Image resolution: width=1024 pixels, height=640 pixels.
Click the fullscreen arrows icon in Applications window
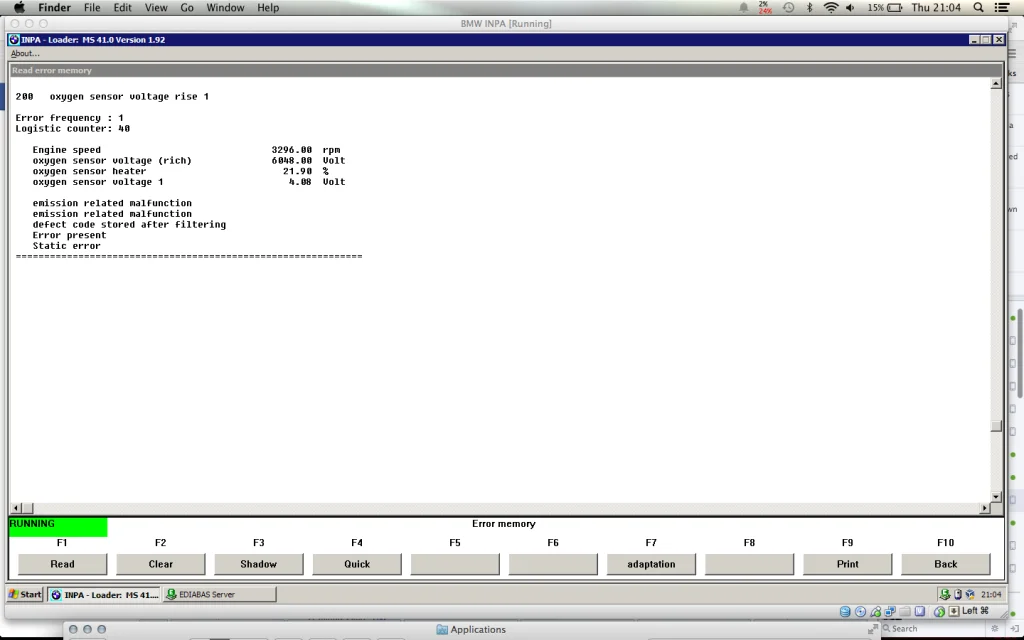[x=872, y=629]
